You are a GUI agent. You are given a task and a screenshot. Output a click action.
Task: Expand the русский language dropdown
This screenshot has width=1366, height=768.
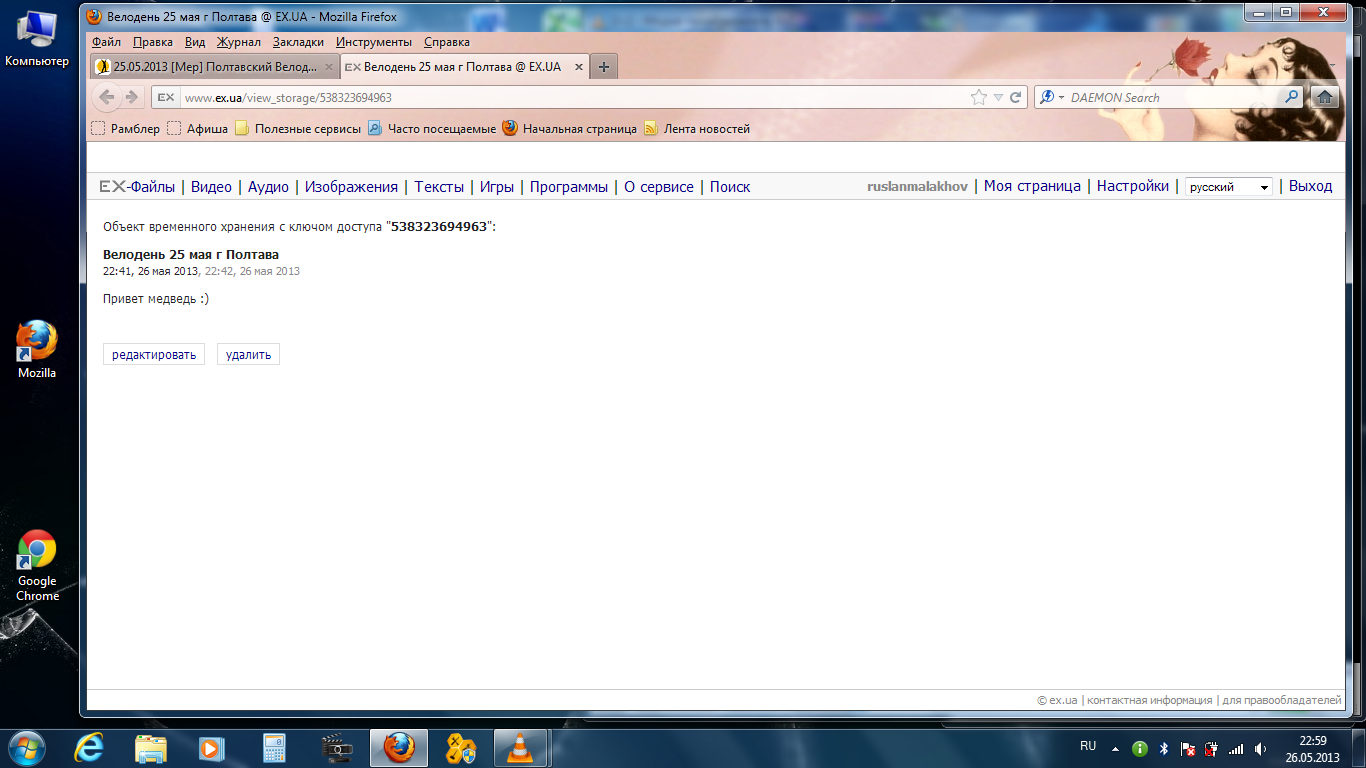point(1228,187)
